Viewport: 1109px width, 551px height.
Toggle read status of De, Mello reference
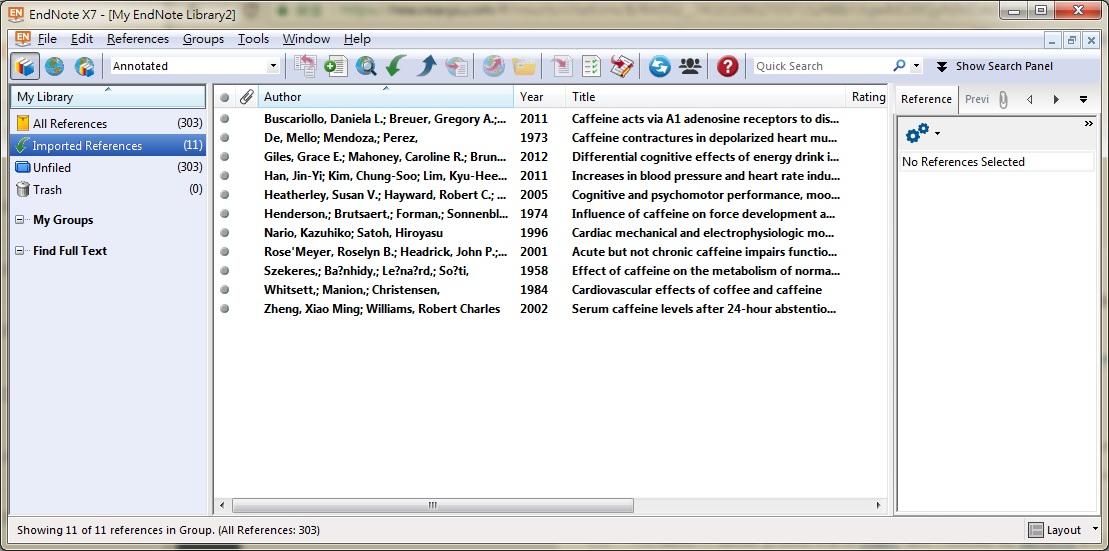click(x=224, y=138)
